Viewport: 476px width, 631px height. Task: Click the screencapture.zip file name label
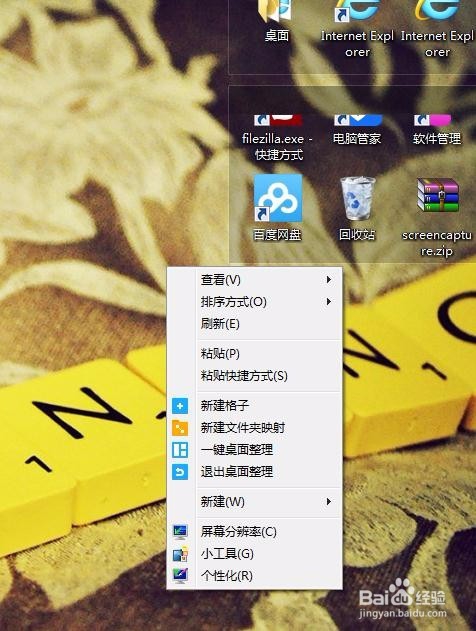(x=437, y=243)
